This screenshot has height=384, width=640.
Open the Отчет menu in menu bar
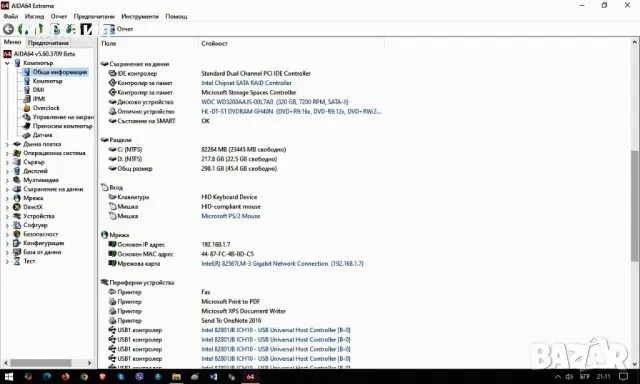tap(59, 16)
